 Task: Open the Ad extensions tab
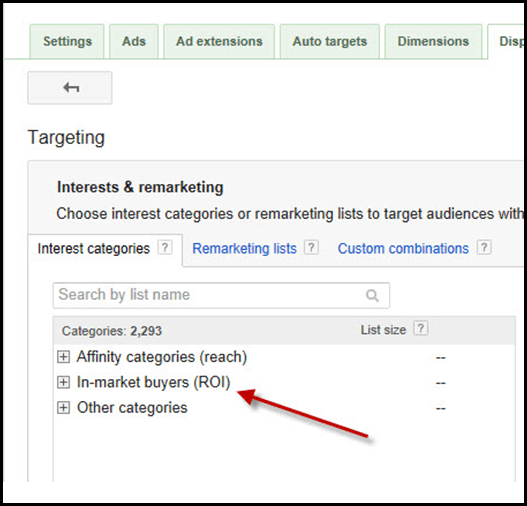(219, 41)
